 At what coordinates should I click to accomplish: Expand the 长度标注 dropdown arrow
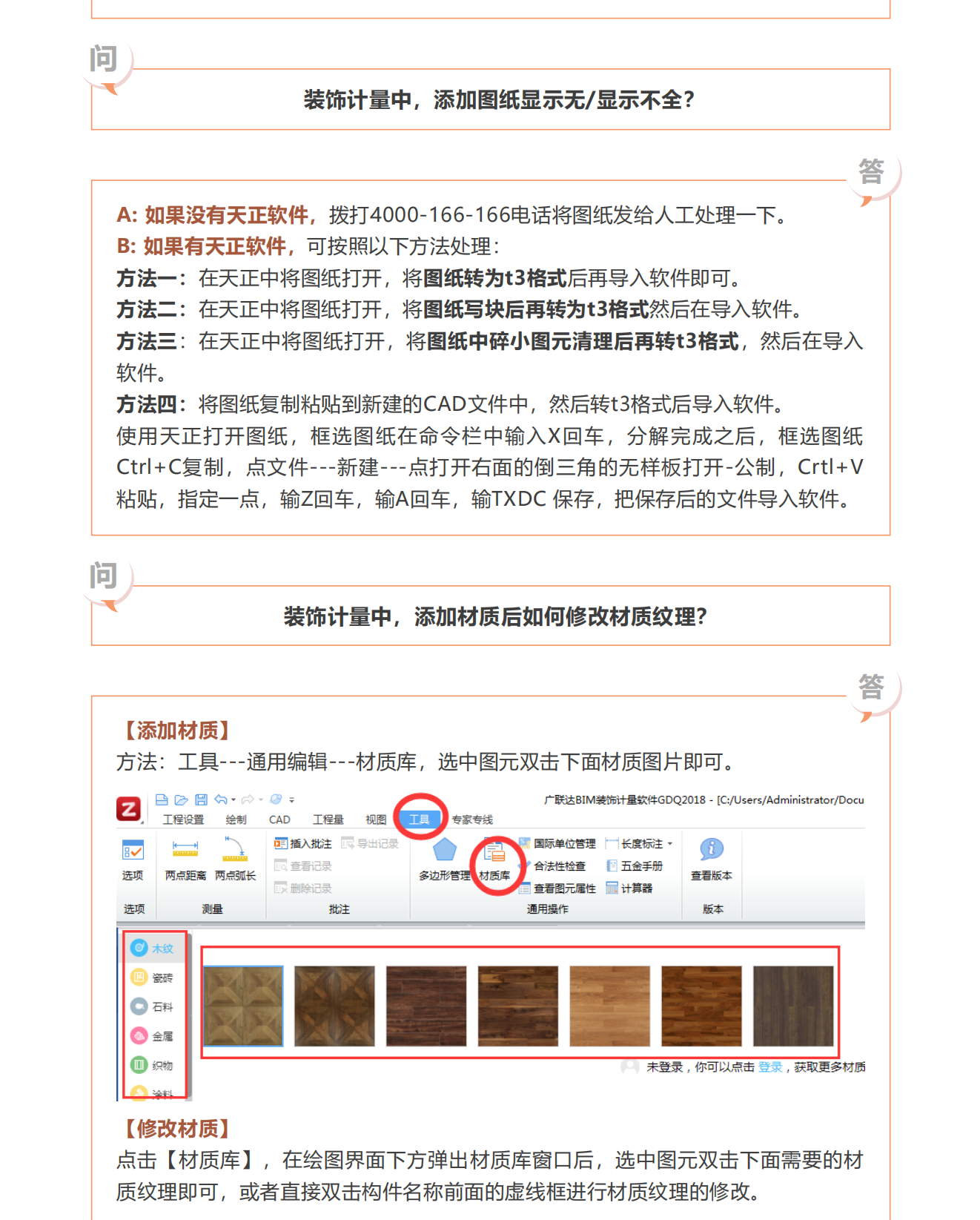pos(670,844)
